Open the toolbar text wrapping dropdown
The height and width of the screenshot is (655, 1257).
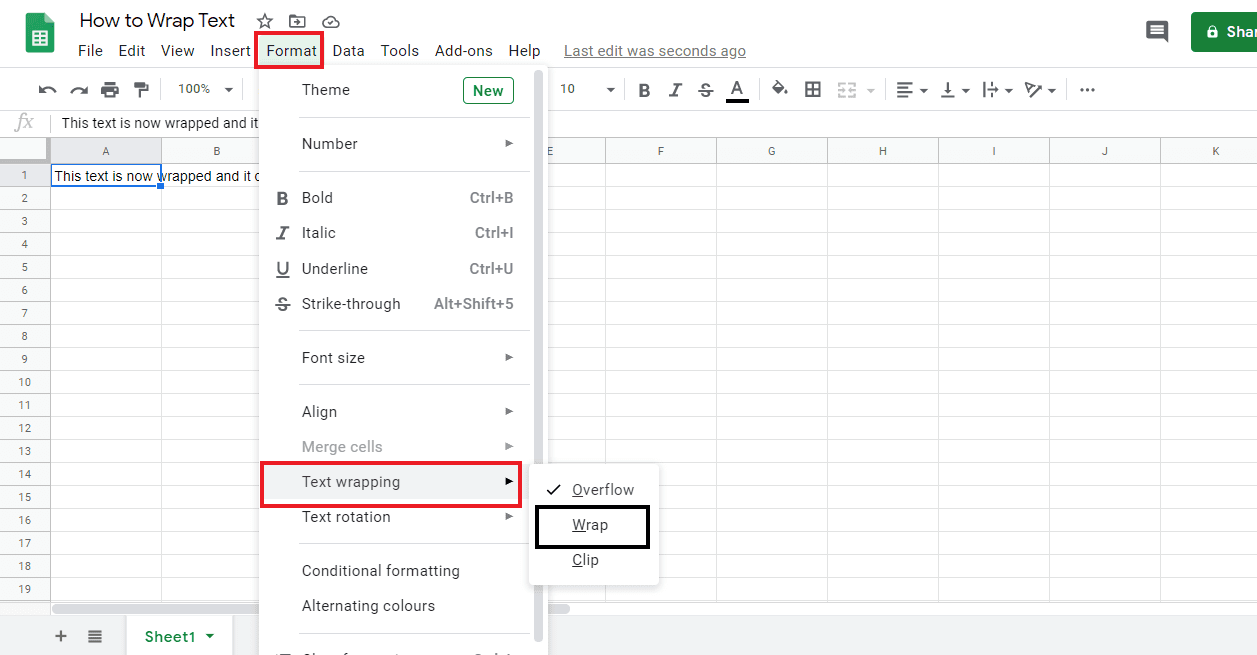997,90
